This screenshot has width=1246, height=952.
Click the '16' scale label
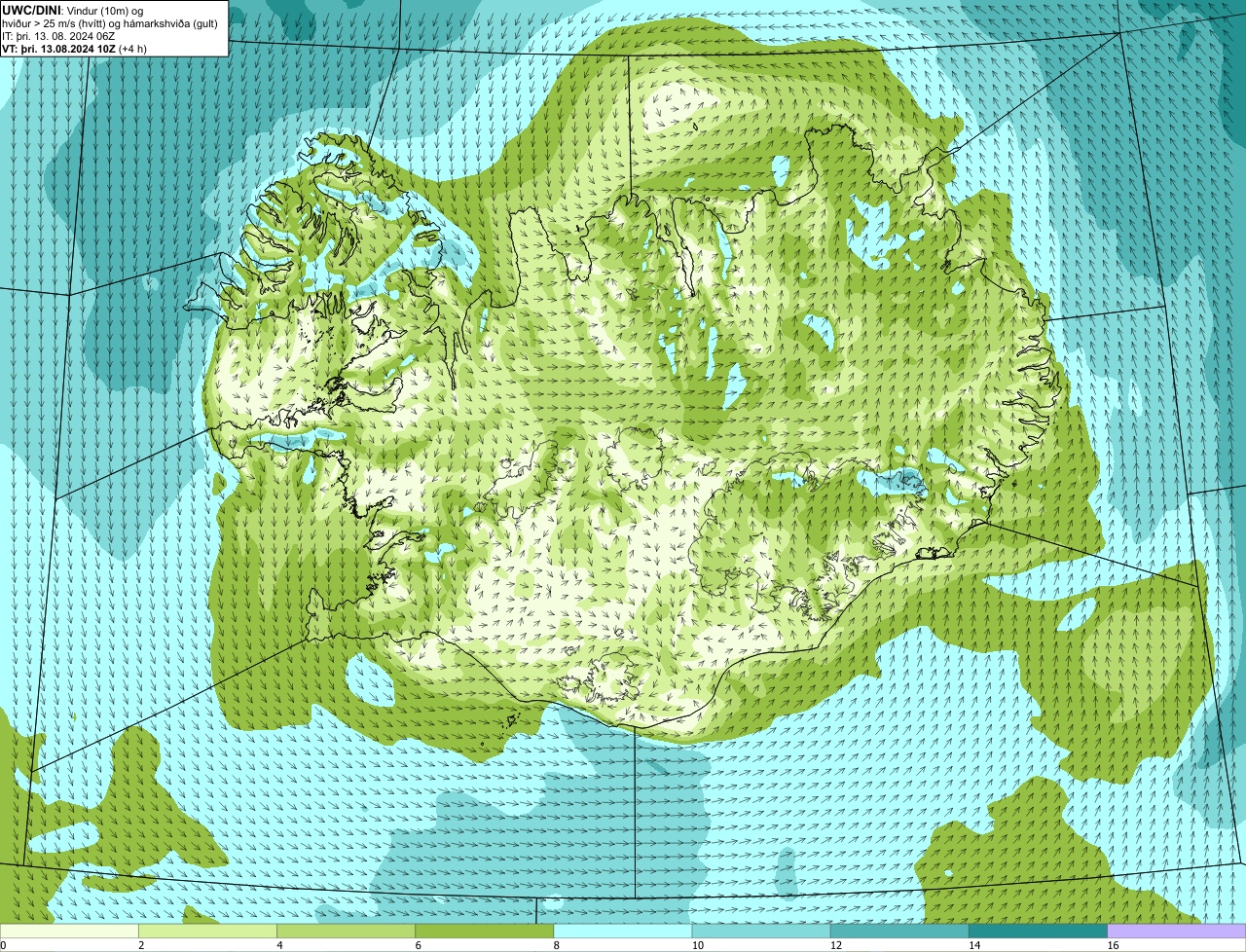click(x=1113, y=945)
